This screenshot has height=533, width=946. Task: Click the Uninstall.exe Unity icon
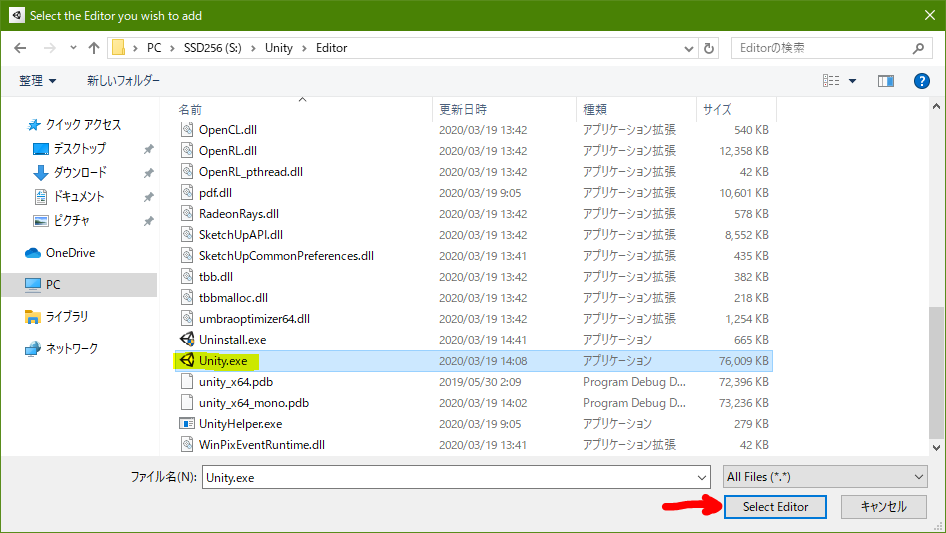pos(187,339)
